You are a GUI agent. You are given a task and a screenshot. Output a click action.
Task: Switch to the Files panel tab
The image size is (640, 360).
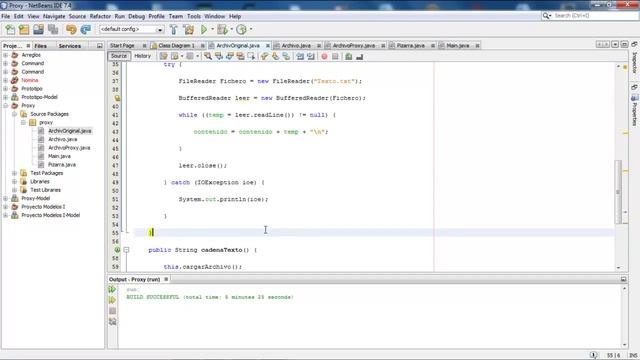pyautogui.click(x=40, y=46)
